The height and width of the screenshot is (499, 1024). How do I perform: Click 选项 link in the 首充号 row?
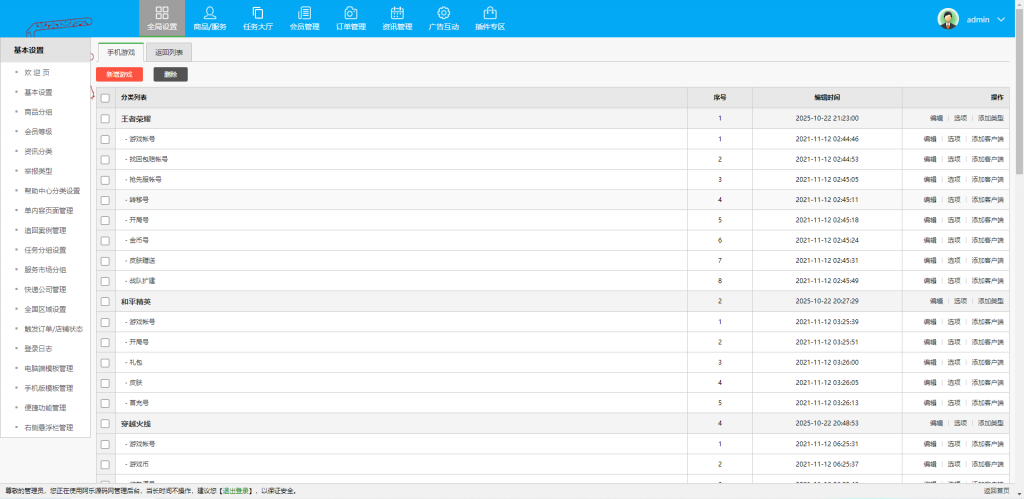click(954, 403)
